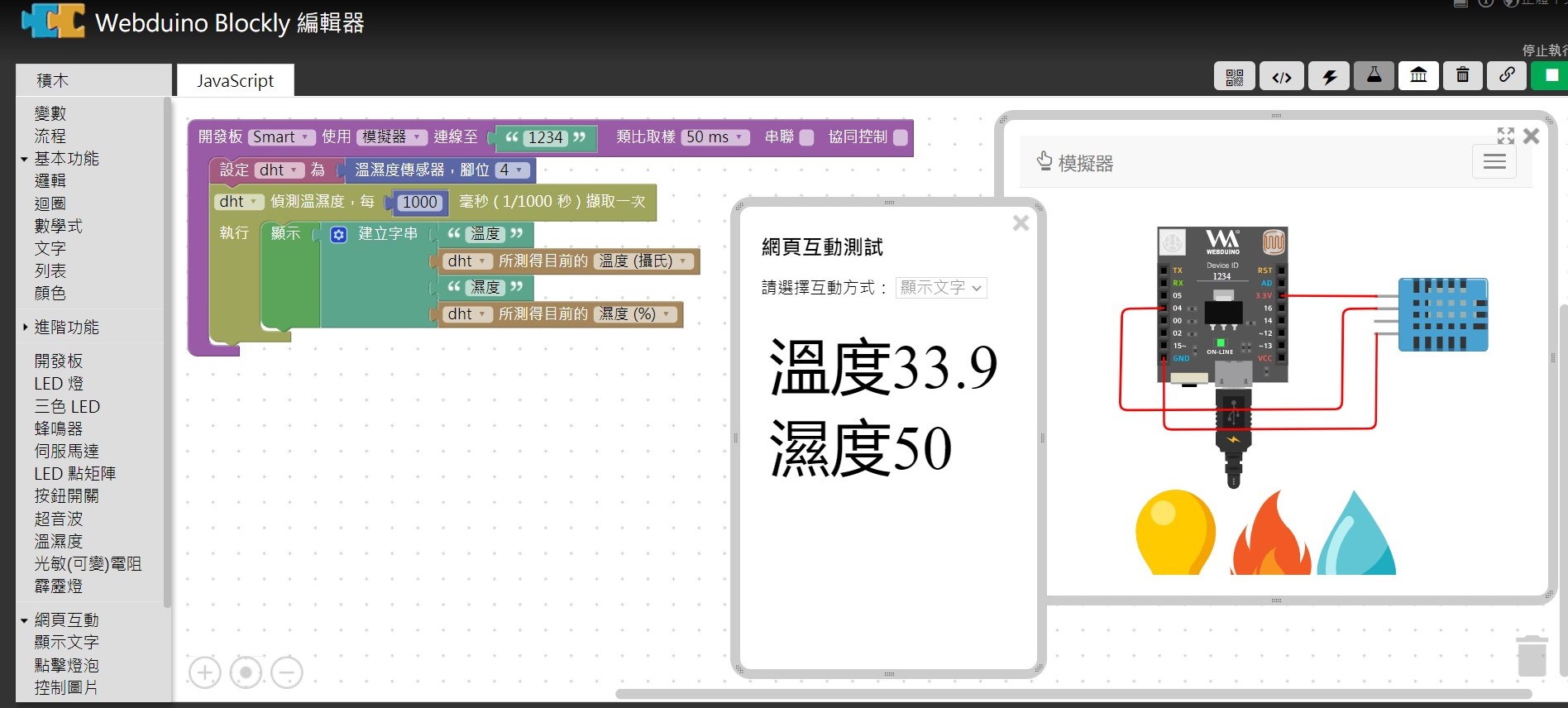Enable the 協同控制 checkbox

tap(901, 137)
